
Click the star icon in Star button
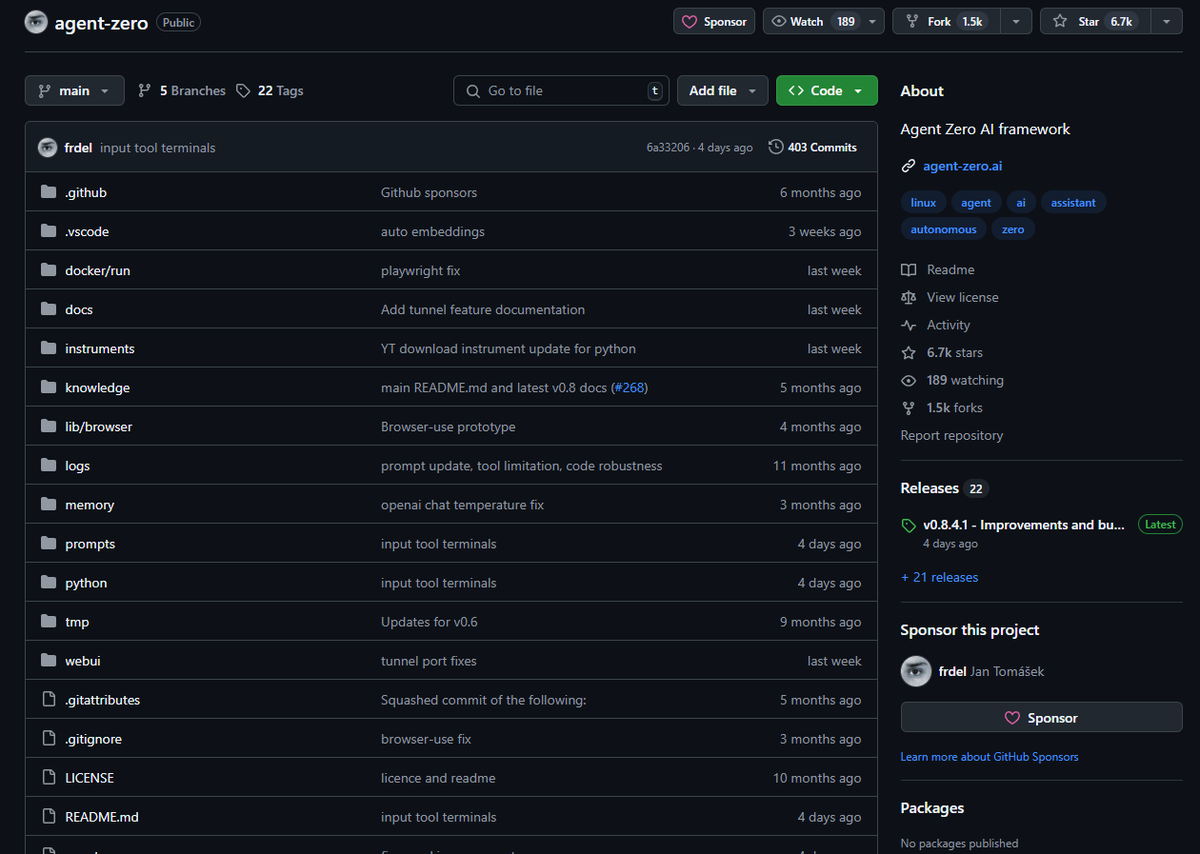point(1060,22)
